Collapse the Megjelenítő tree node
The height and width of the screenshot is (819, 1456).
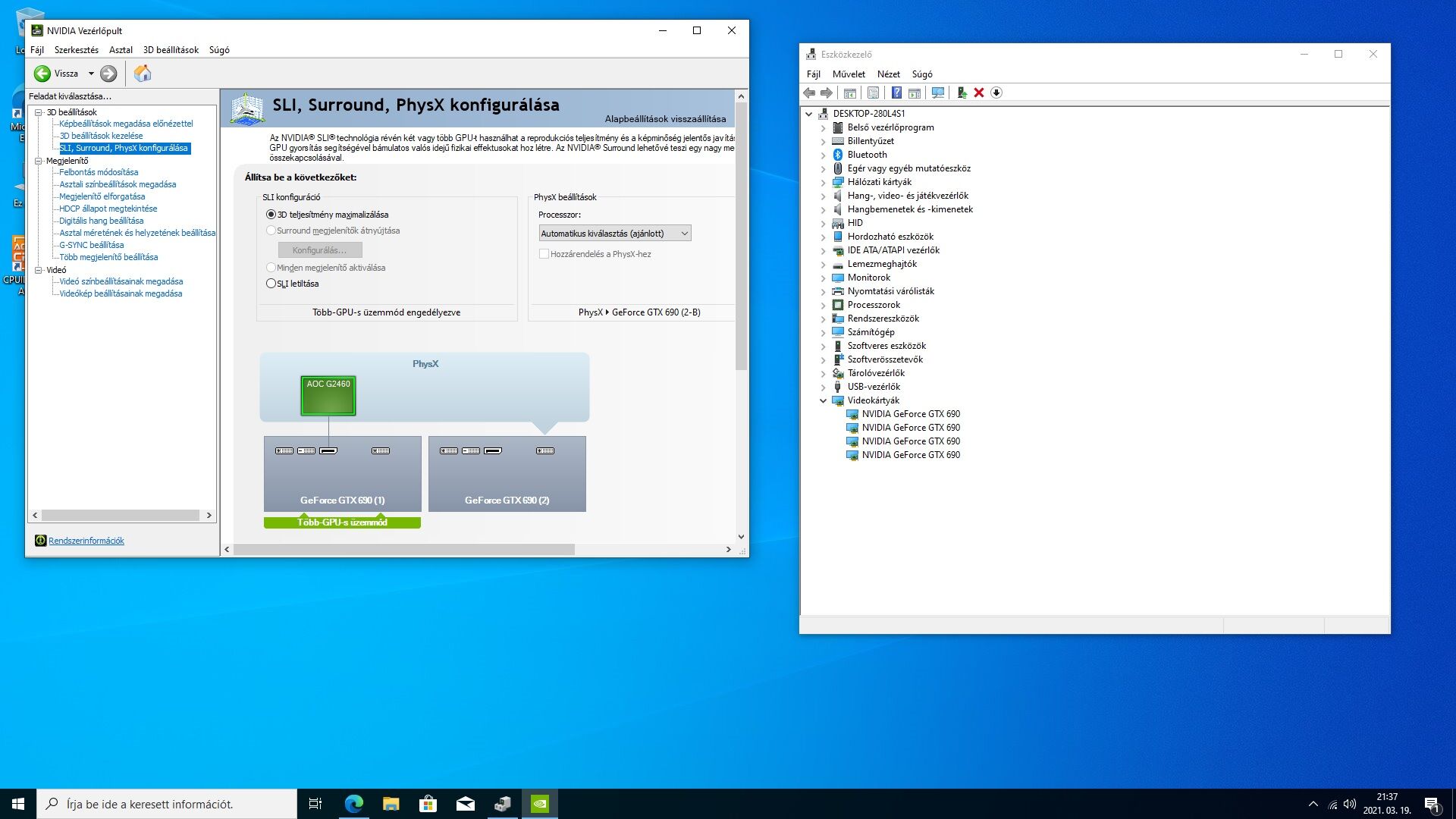tap(38, 161)
